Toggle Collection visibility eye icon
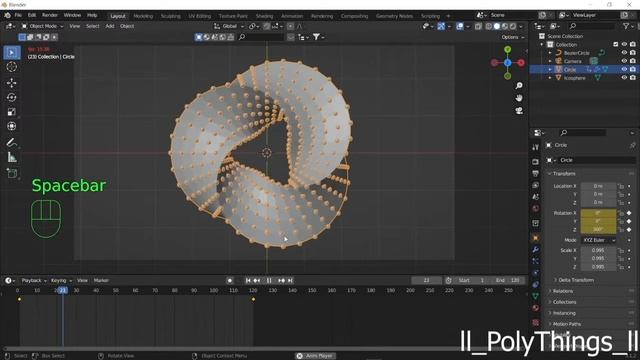 624,44
